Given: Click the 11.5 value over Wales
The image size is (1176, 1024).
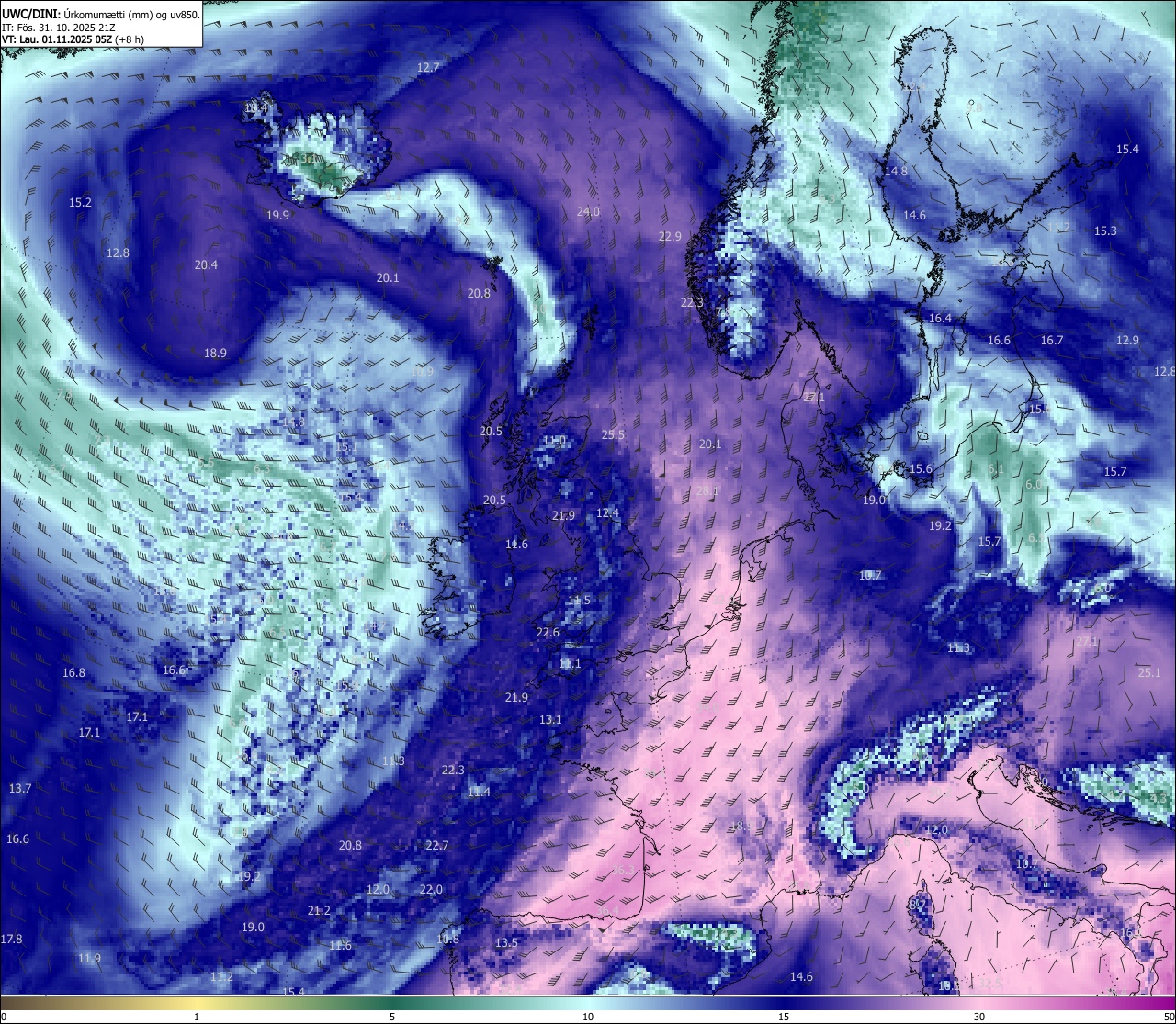Looking at the screenshot, I should 579,600.
